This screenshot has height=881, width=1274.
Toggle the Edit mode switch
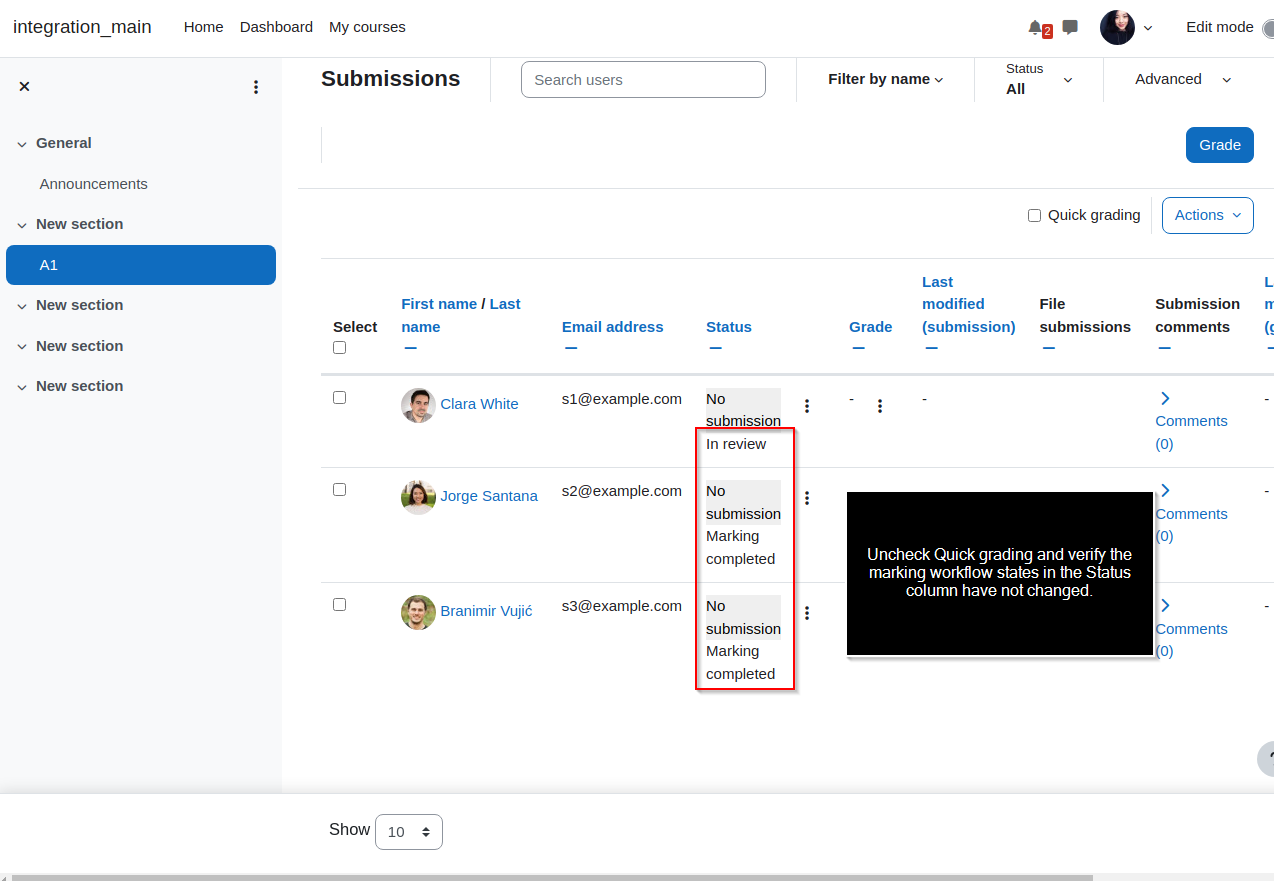tap(1267, 28)
